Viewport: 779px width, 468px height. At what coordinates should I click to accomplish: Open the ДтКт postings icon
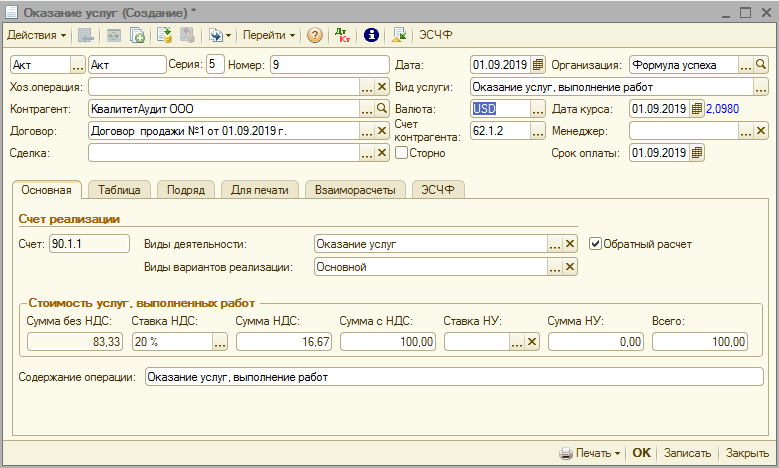pyautogui.click(x=343, y=35)
